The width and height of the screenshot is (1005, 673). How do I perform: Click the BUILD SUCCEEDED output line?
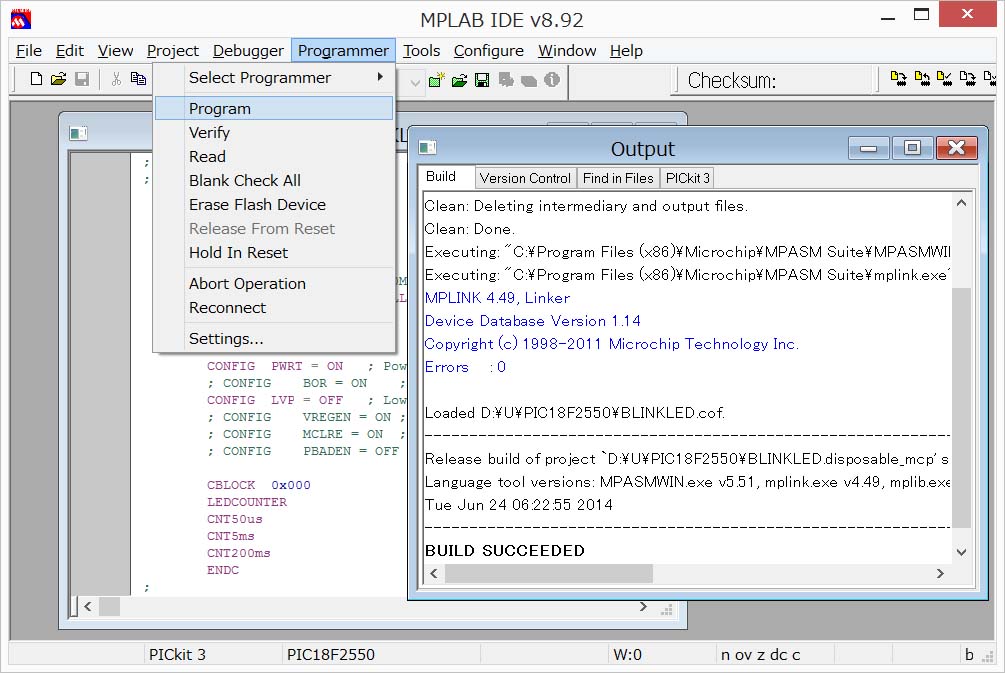[505, 551]
